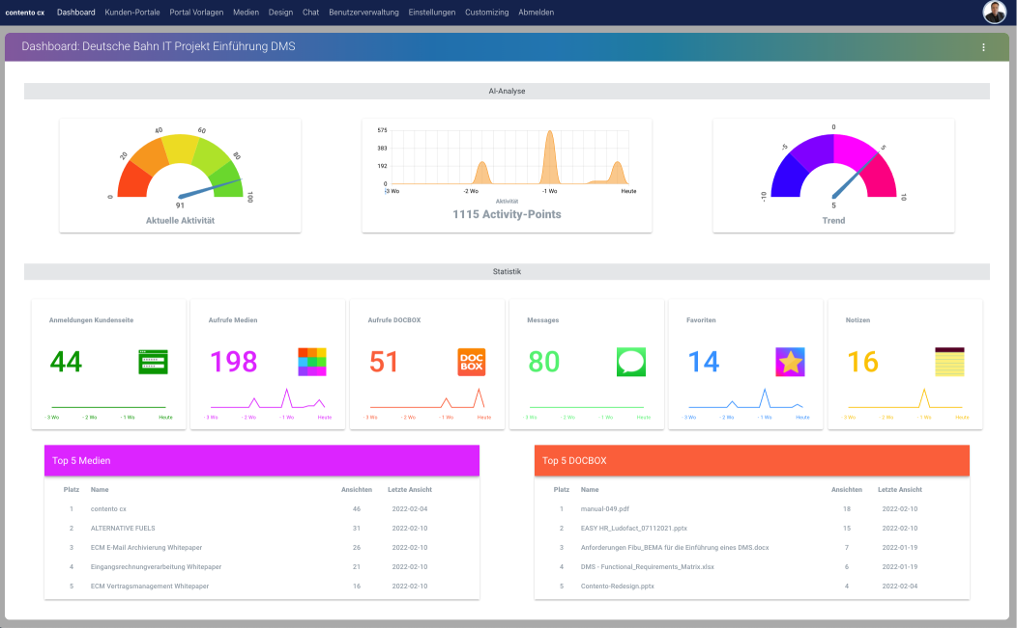Click the colorful Aufrufe Medien tile icon
This screenshot has width=1017, height=628.
click(x=312, y=361)
